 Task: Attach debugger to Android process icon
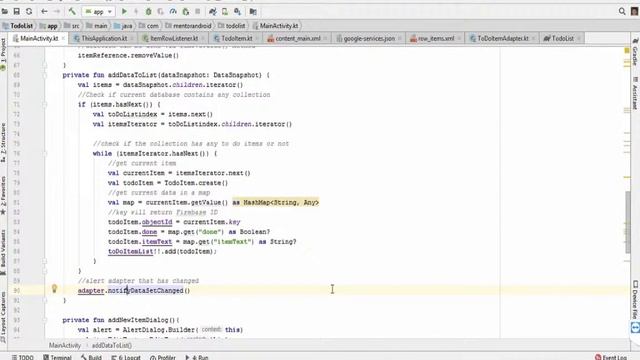click(185, 12)
